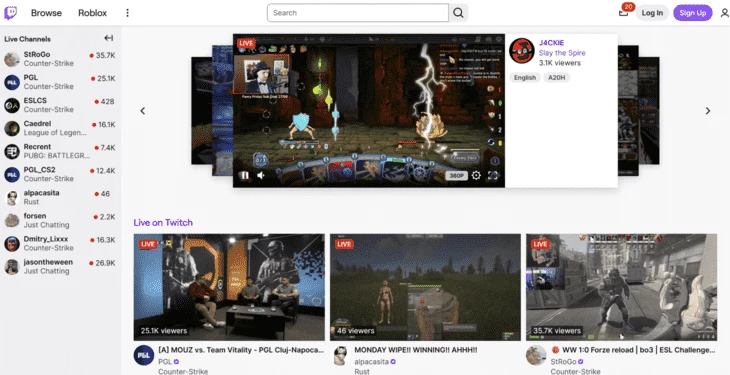
Task: Mute the featured stream volume
Action: point(261,176)
